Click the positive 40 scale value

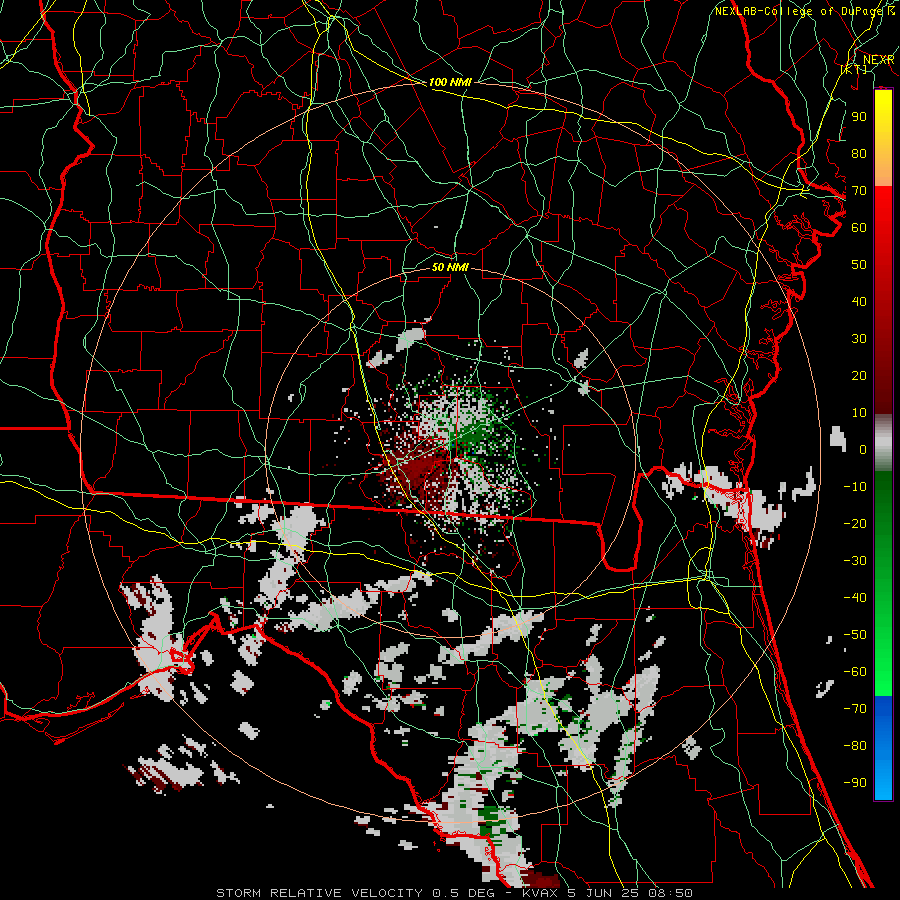(x=859, y=301)
